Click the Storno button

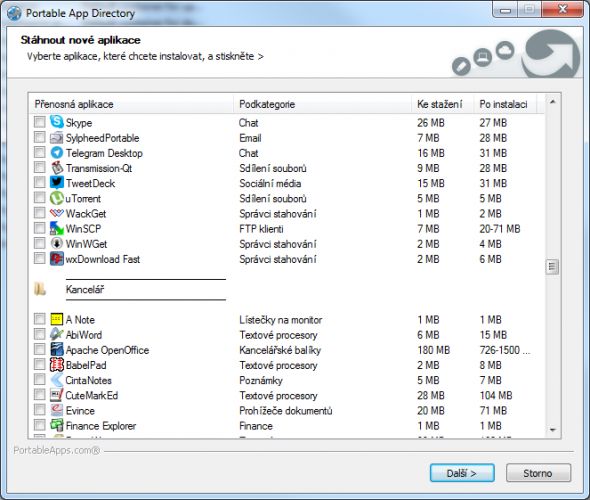click(x=538, y=473)
